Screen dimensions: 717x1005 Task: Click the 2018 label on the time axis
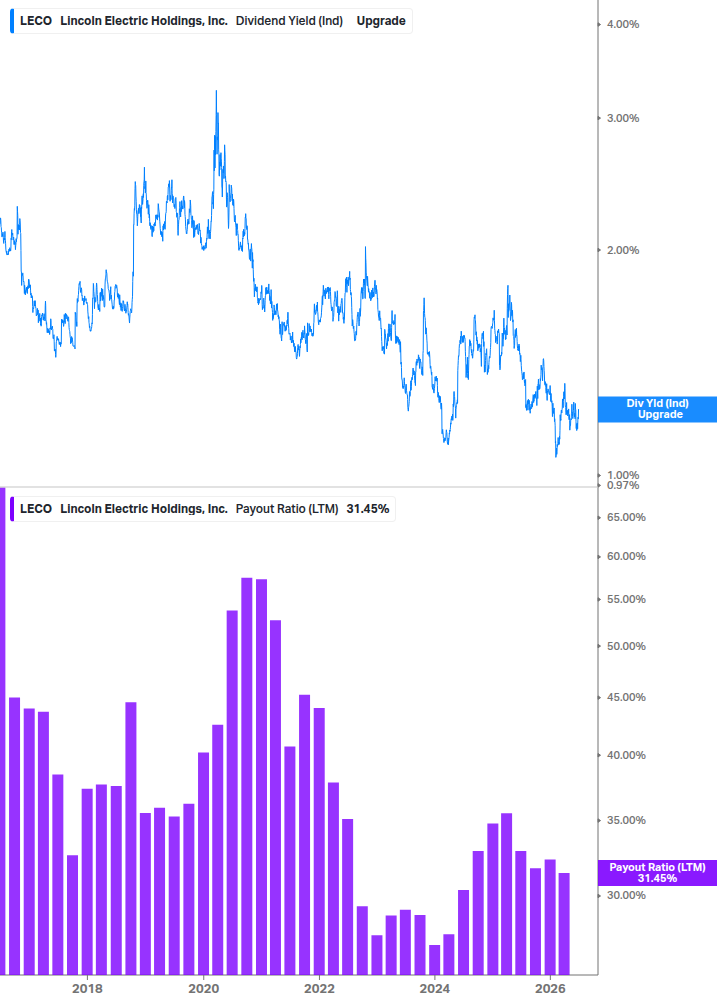point(87,988)
